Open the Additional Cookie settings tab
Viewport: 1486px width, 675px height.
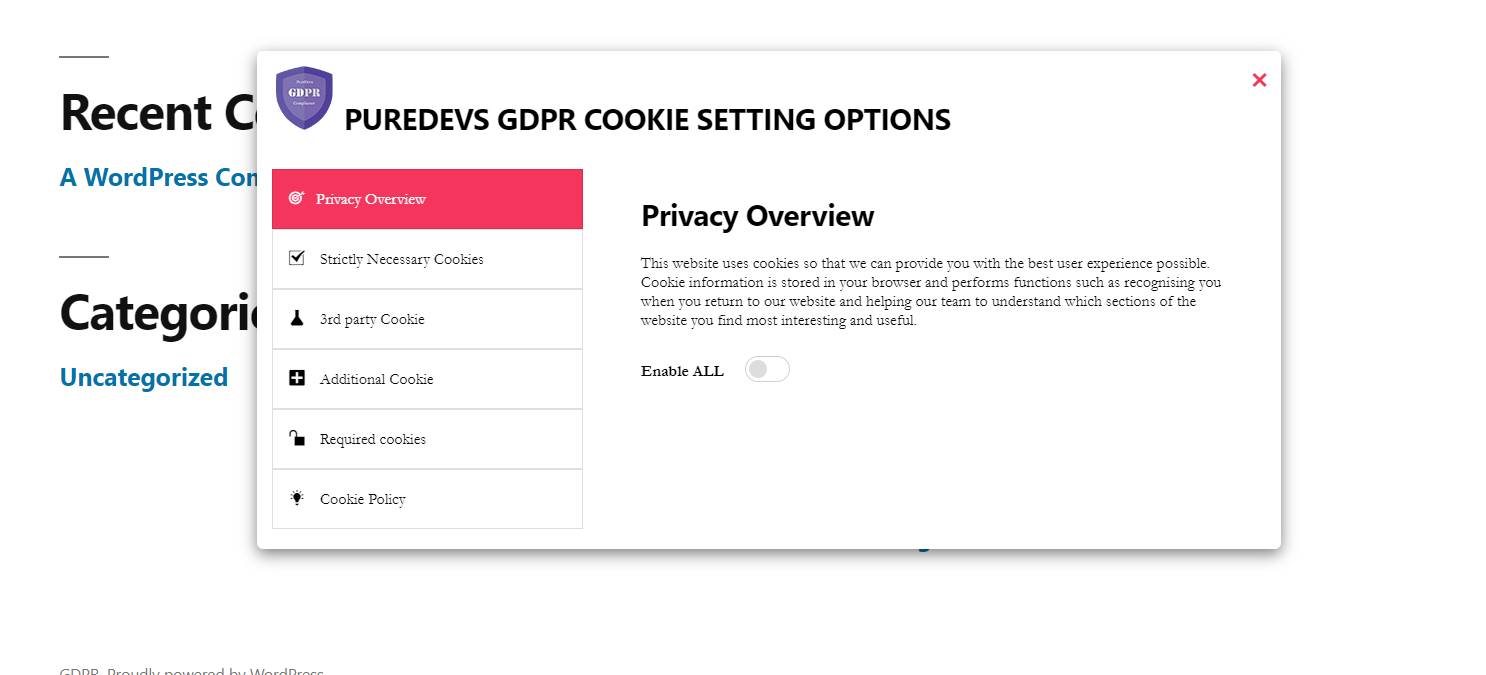(x=376, y=378)
